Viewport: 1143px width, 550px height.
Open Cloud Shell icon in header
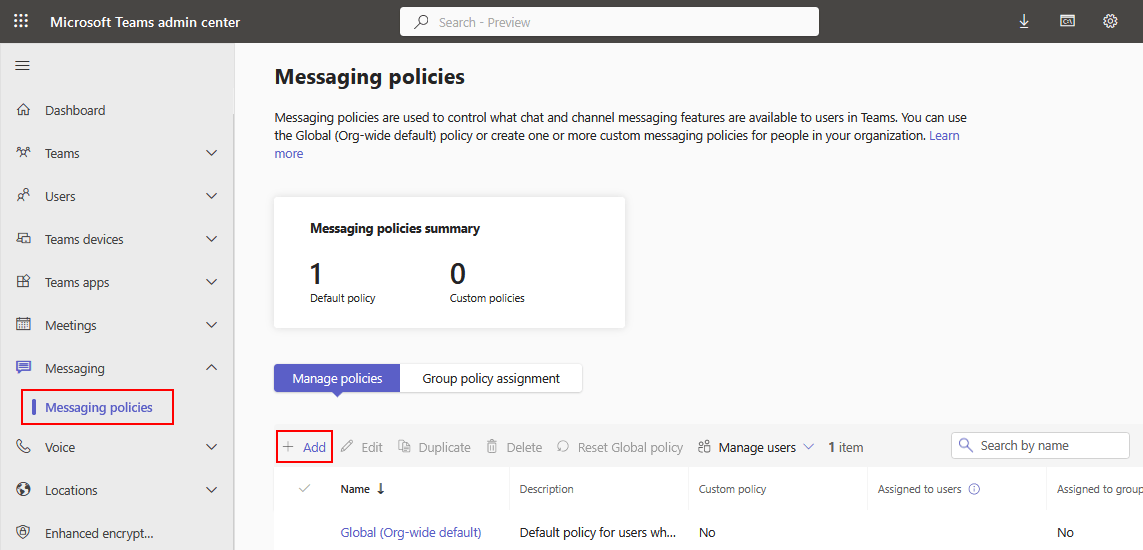1067,21
